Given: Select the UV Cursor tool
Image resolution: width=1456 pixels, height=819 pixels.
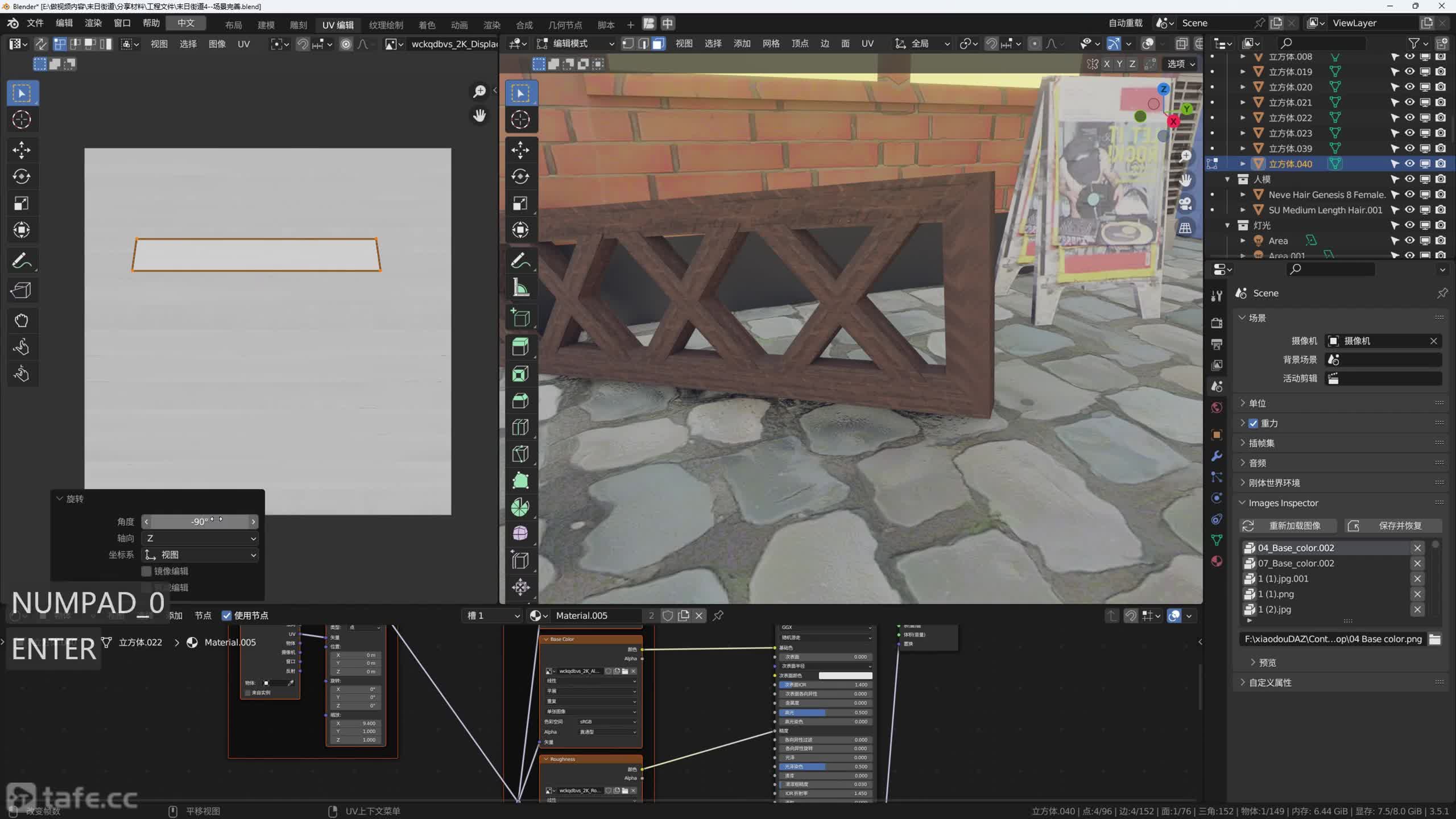Looking at the screenshot, I should (22, 119).
